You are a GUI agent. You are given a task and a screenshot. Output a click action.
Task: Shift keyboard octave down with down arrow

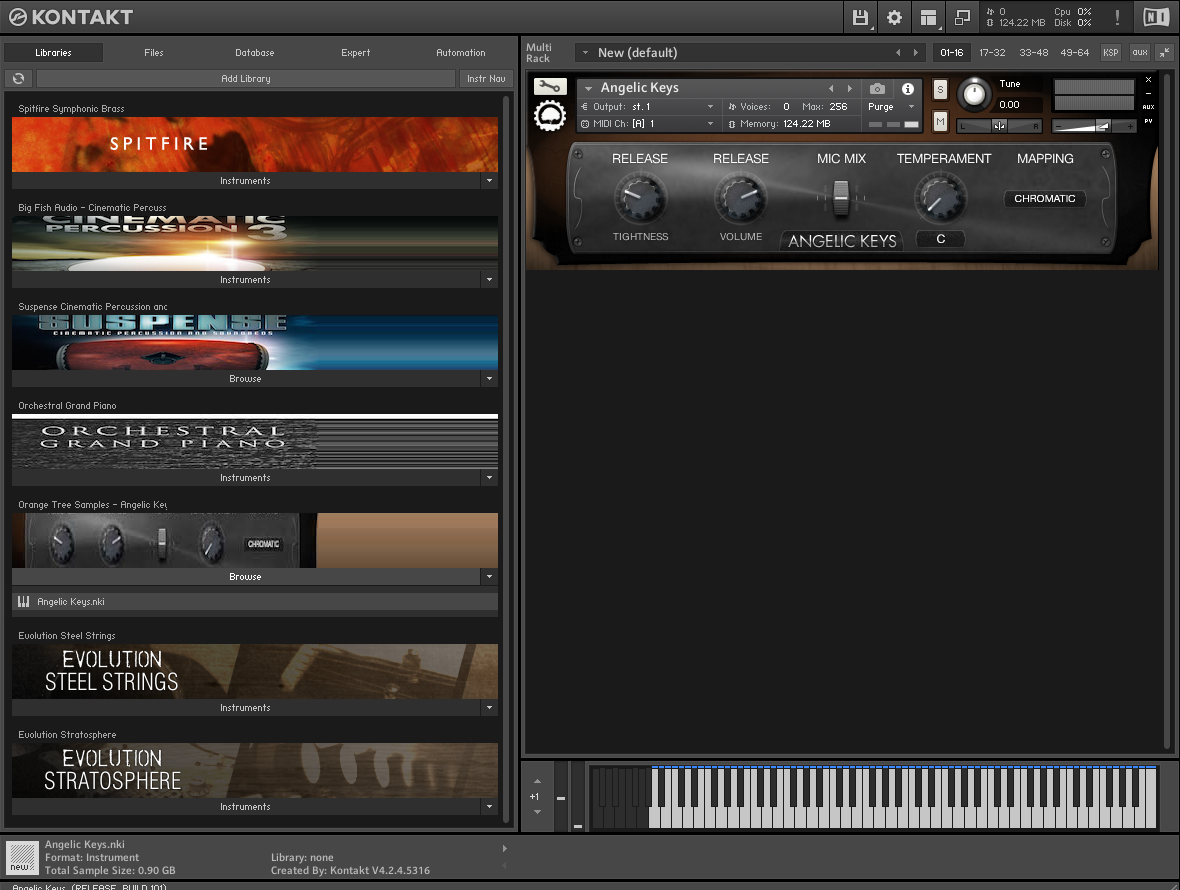point(537,812)
